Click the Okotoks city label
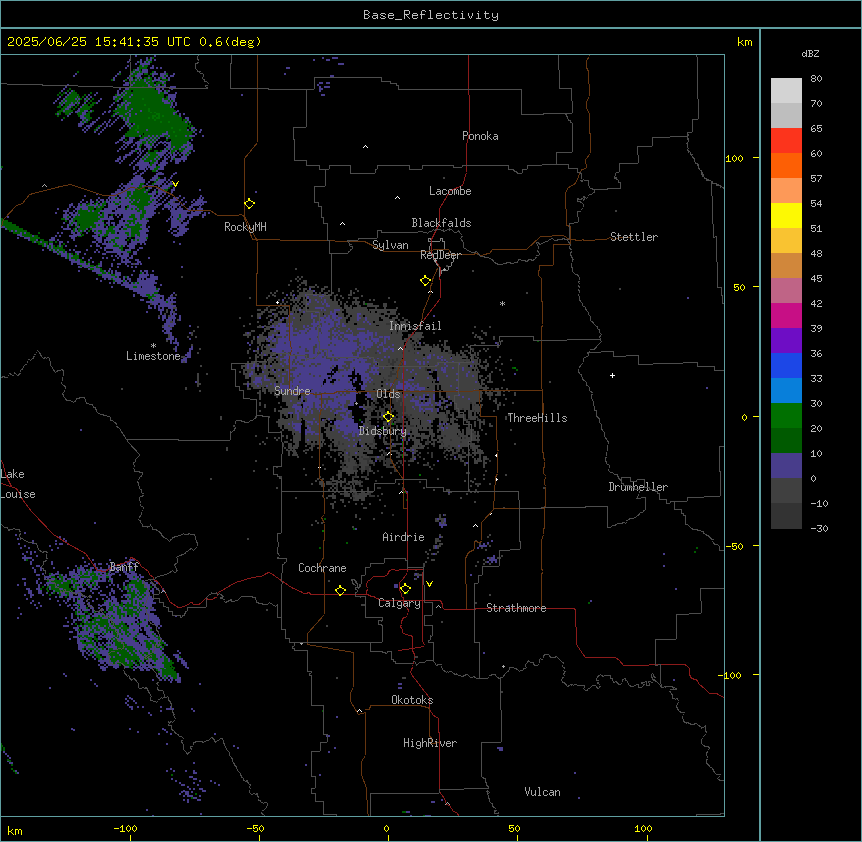This screenshot has width=862, height=842. (x=412, y=700)
